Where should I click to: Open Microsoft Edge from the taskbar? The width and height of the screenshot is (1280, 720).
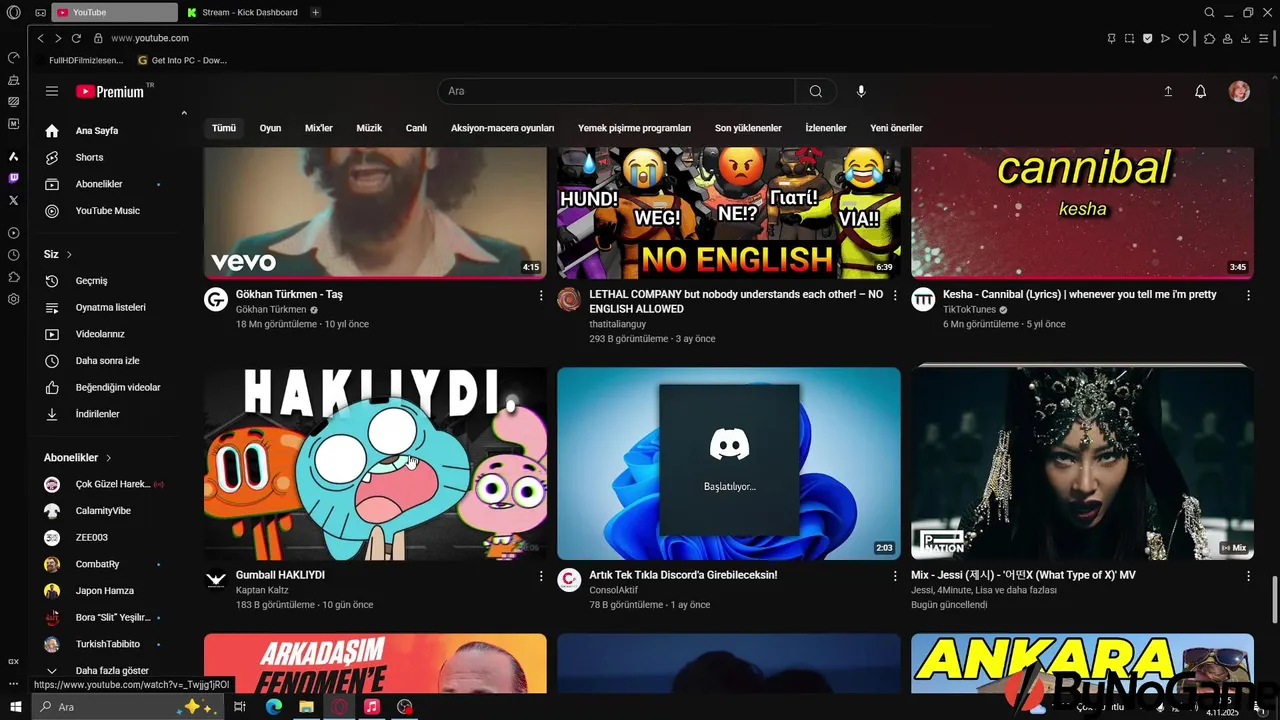[x=273, y=707]
